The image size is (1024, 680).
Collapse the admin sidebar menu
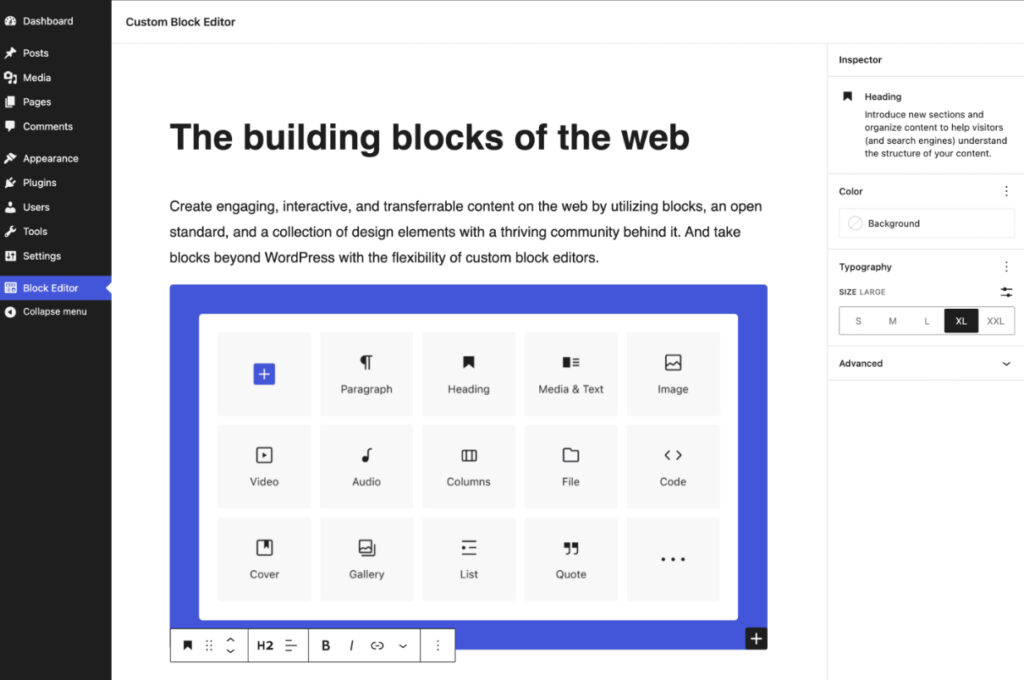pyautogui.click(x=49, y=311)
